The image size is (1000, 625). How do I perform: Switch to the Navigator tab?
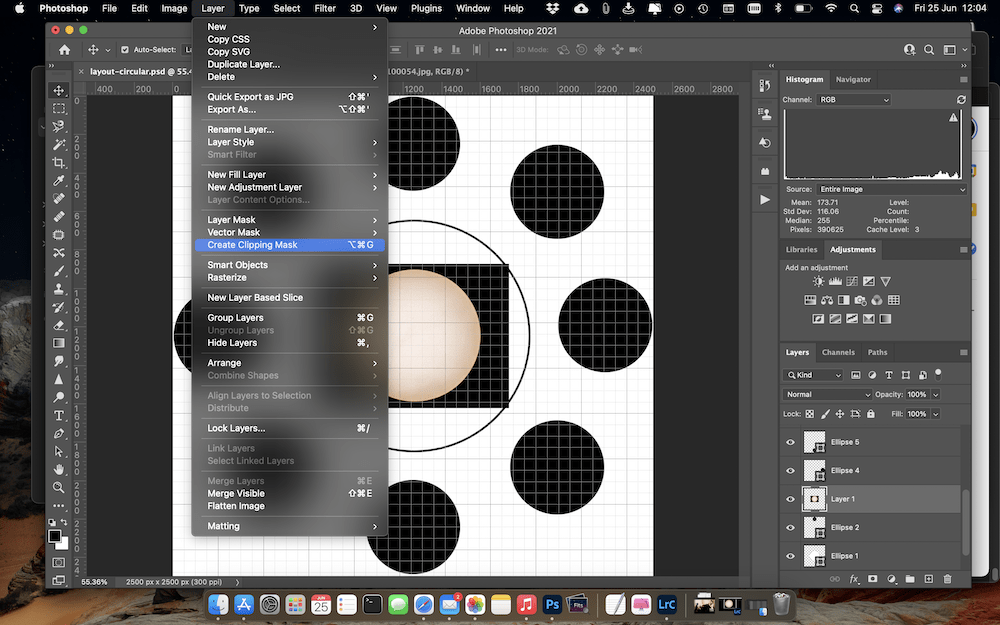[x=853, y=80]
